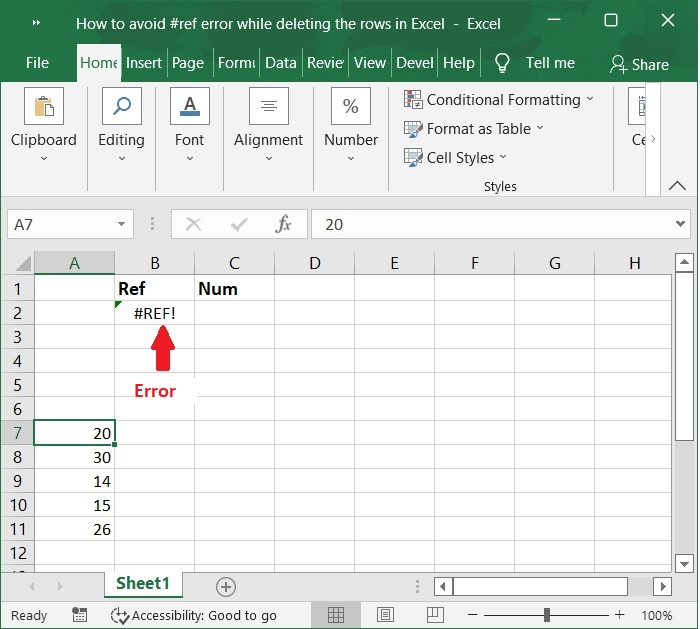Switch to the Formulas tab
Image resolution: width=700 pixels, height=629 pixels.
point(236,63)
